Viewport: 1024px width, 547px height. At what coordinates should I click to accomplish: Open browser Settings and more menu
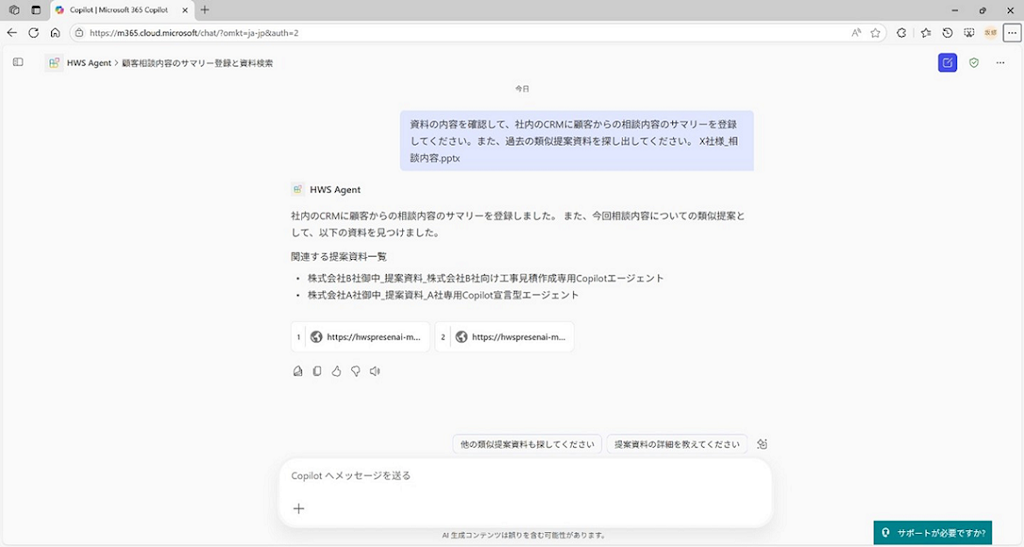(1012, 32)
